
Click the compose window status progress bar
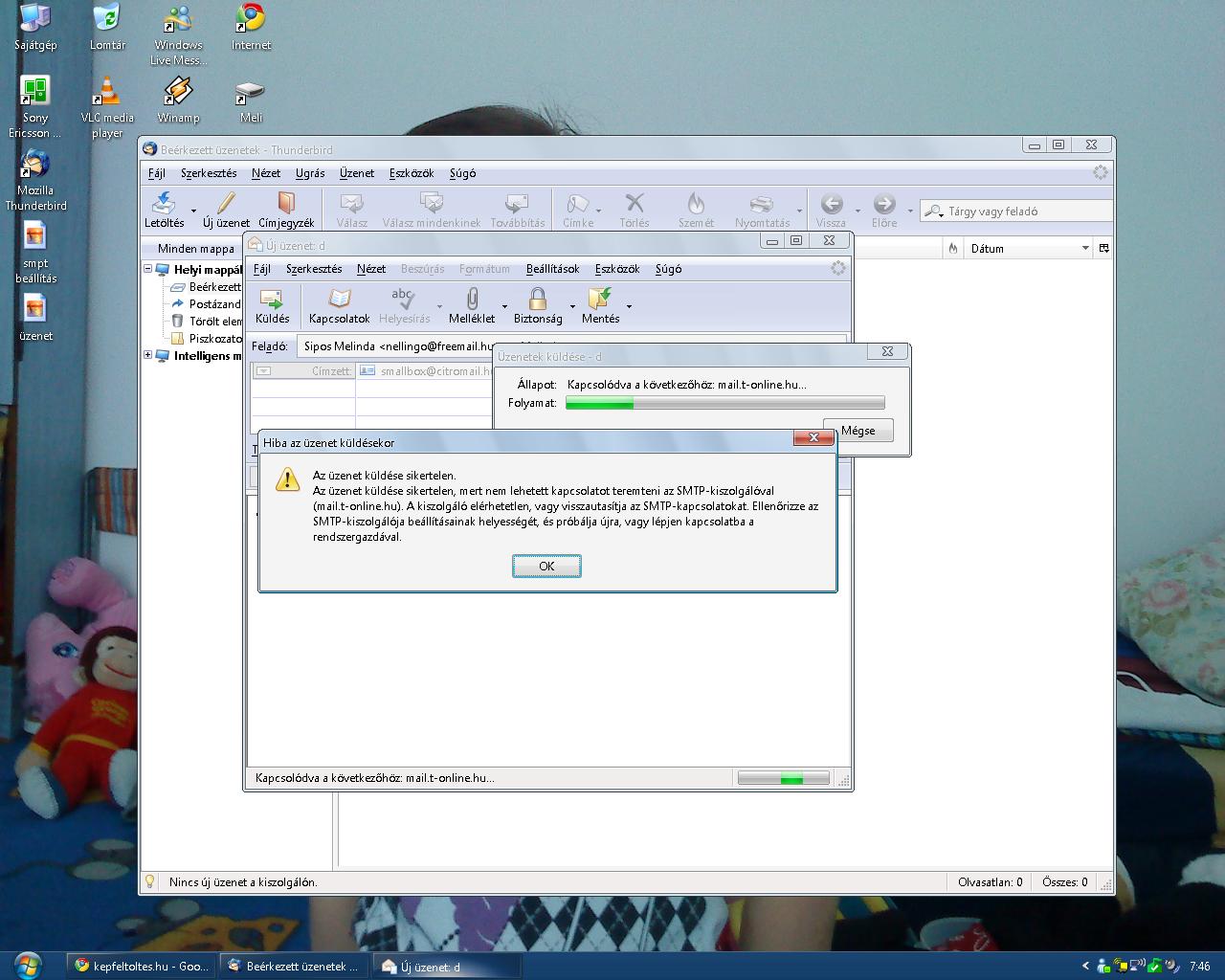click(783, 778)
